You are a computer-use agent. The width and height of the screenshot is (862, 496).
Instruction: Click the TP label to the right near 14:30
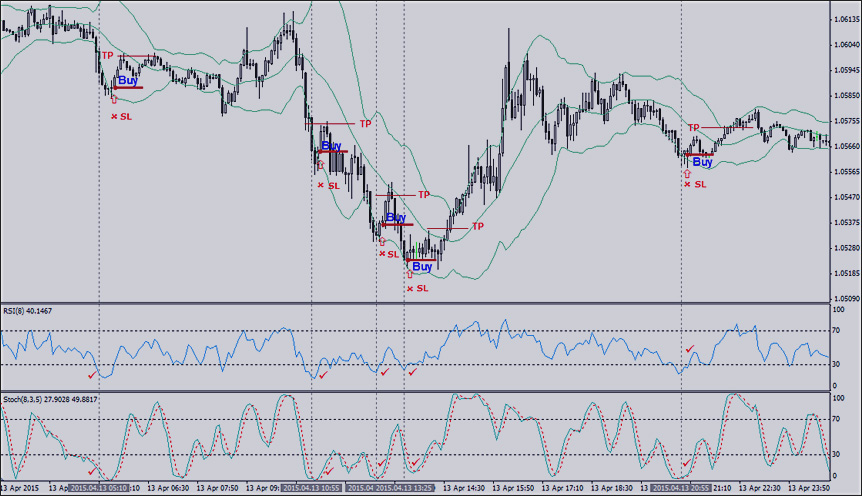click(478, 227)
